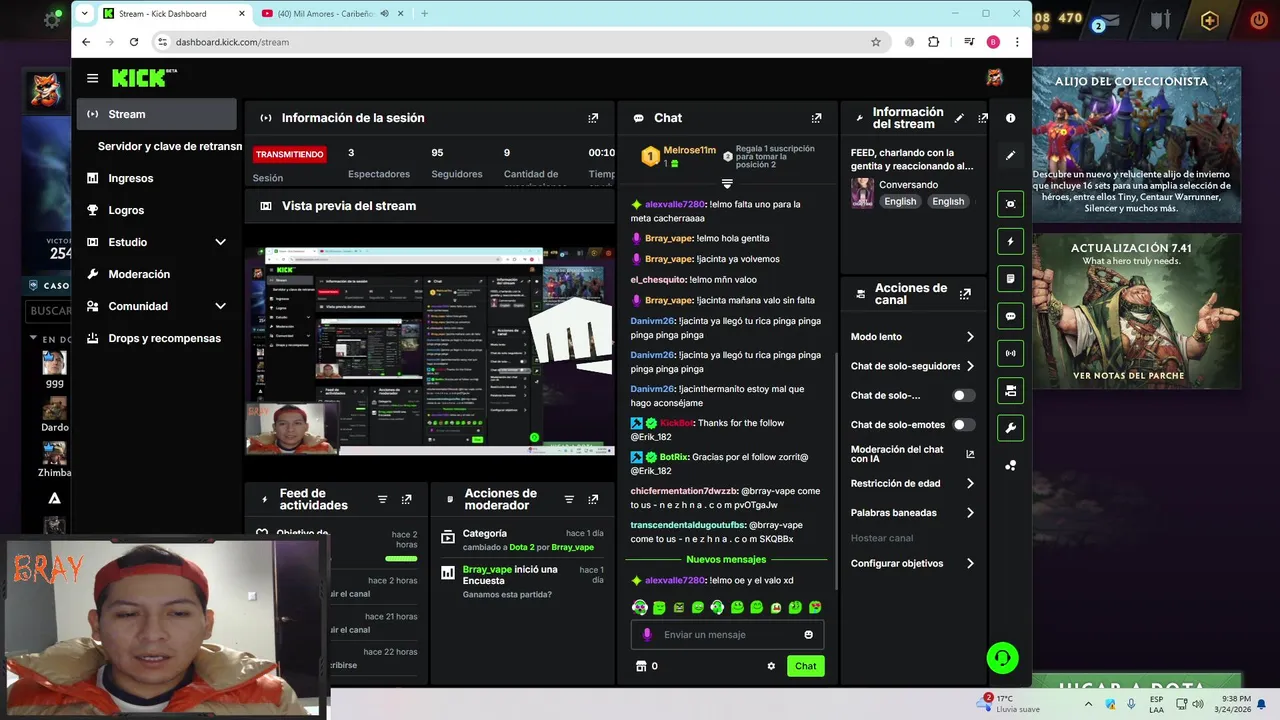Open Restricción de edad options
Image resolution: width=1280 pixels, height=720 pixels.
point(912,483)
